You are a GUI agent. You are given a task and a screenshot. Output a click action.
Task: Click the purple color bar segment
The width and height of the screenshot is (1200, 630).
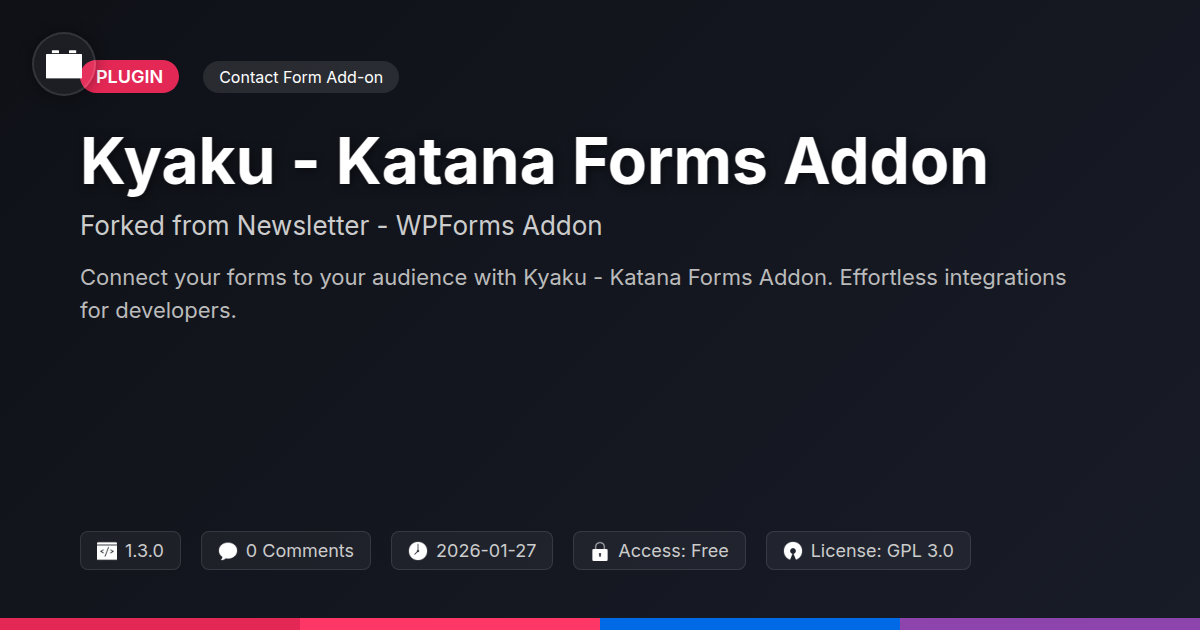click(1050, 623)
